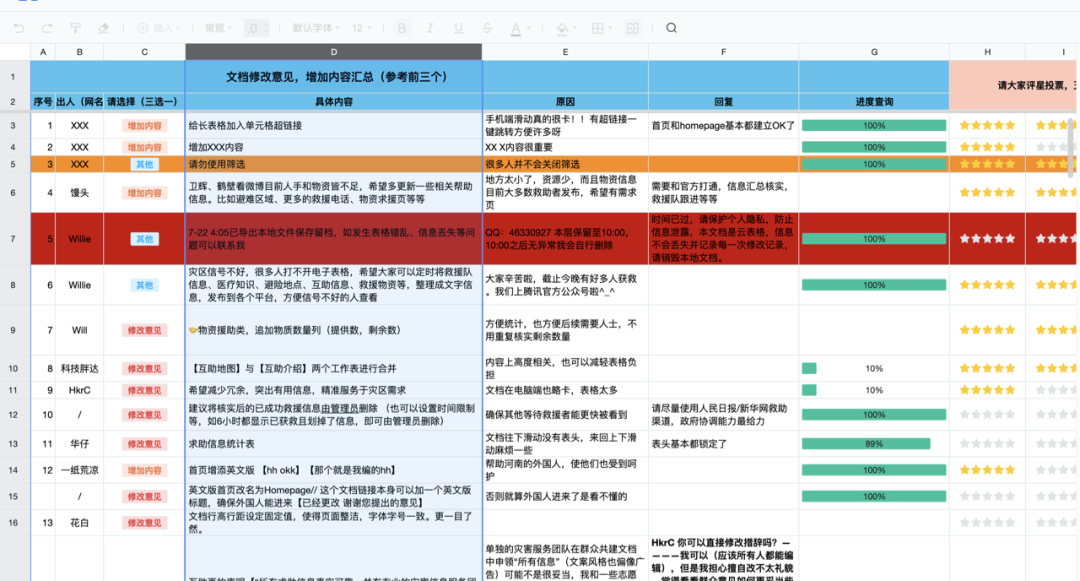
Task: Apply the fill color bucket
Action: click(562, 29)
